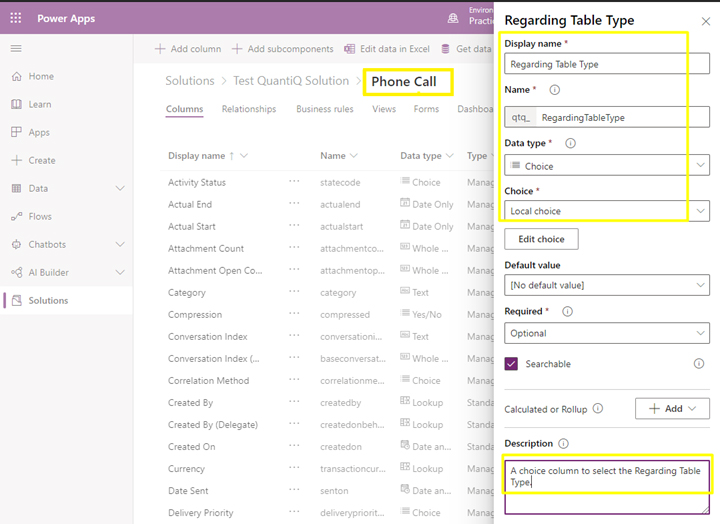Open the AI Builder icon
The width and height of the screenshot is (720, 524).
(x=17, y=272)
